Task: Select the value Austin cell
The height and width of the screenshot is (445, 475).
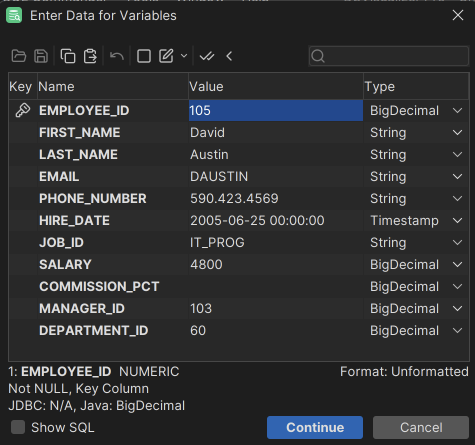Action: tap(276, 154)
